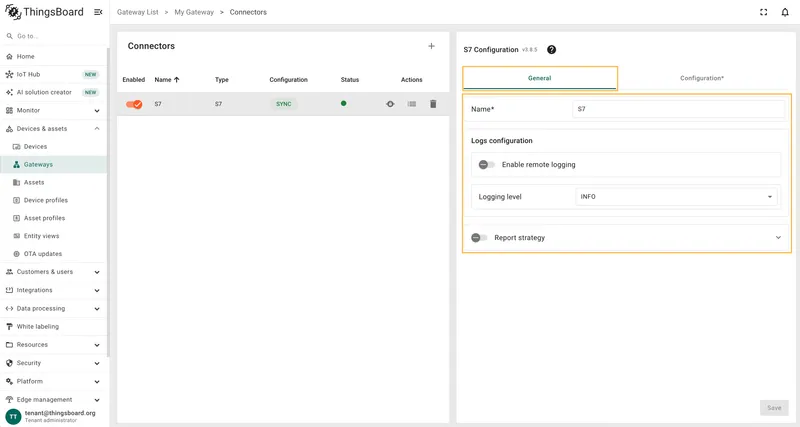This screenshot has height=427, width=800.
Task: Expand the Integrations chevron
Action: tap(97, 291)
